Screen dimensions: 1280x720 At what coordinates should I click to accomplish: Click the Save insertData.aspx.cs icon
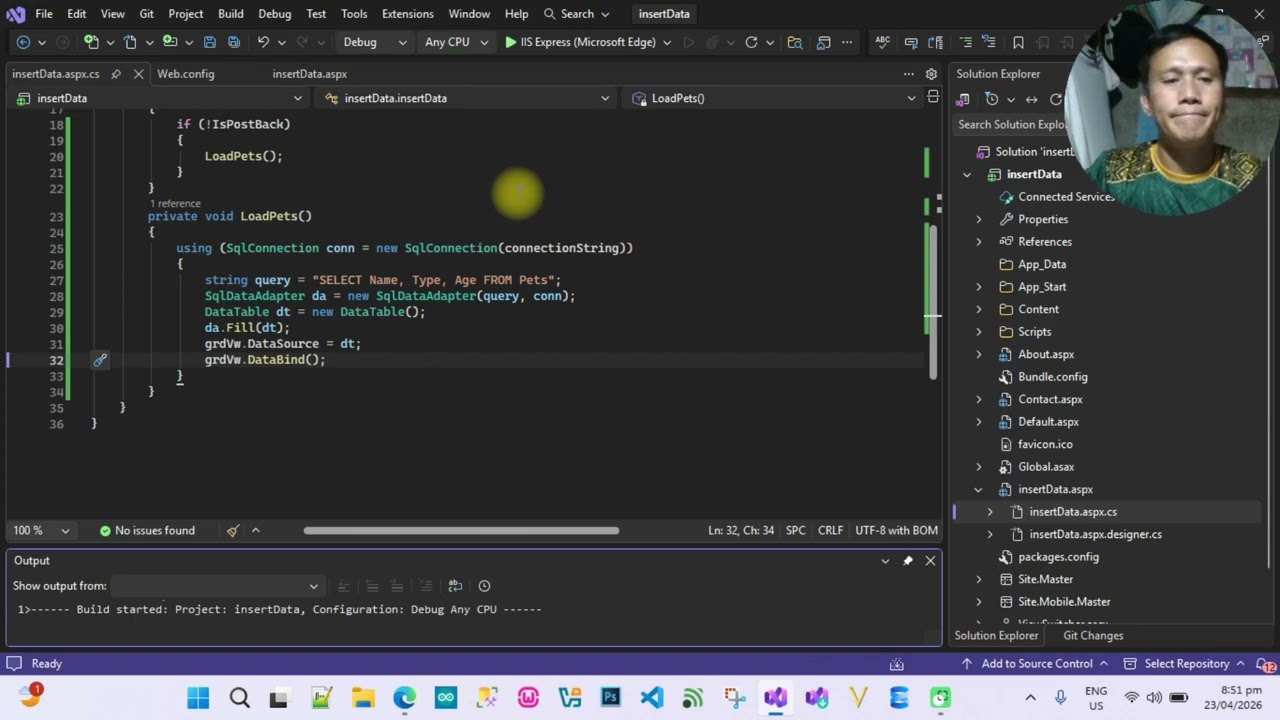click(209, 42)
